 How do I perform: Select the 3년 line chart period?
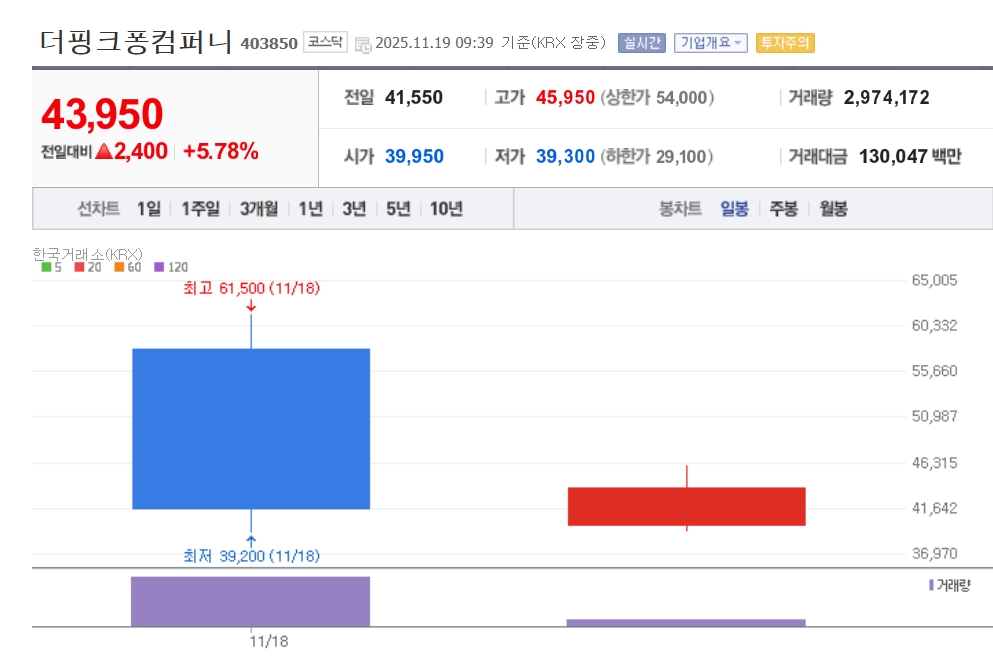(354, 208)
